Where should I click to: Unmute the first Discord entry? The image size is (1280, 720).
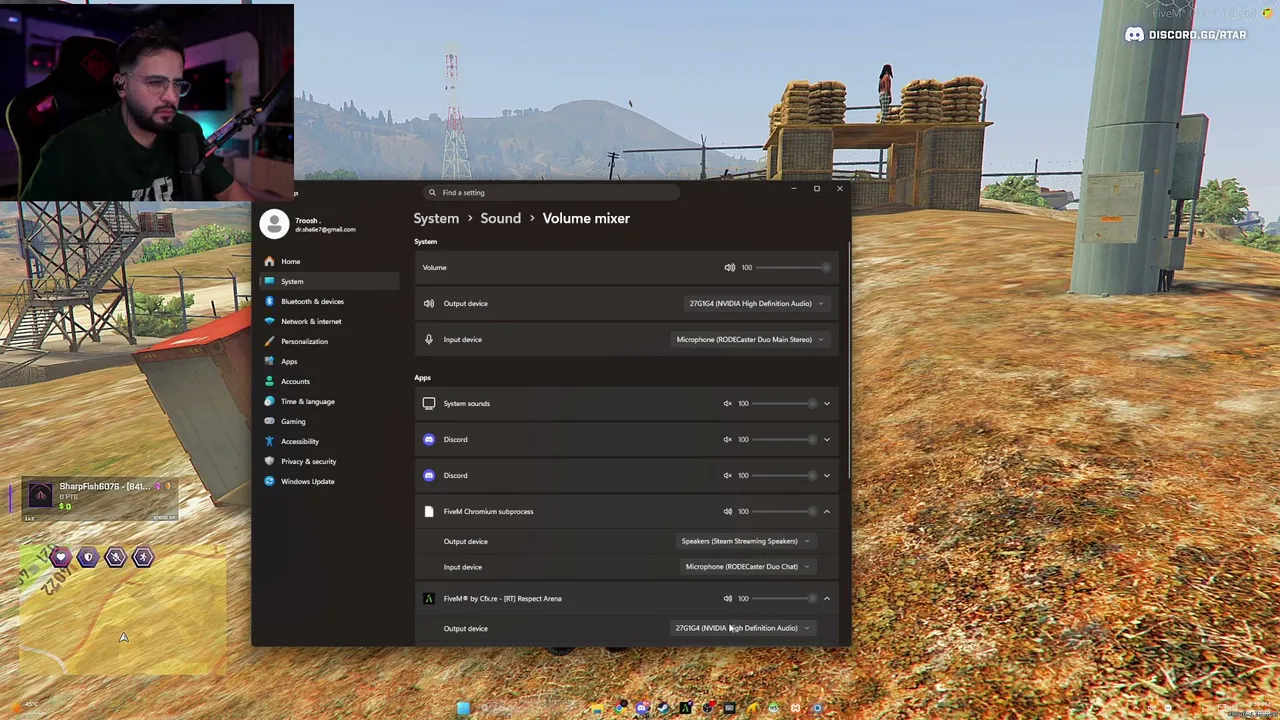(x=727, y=439)
